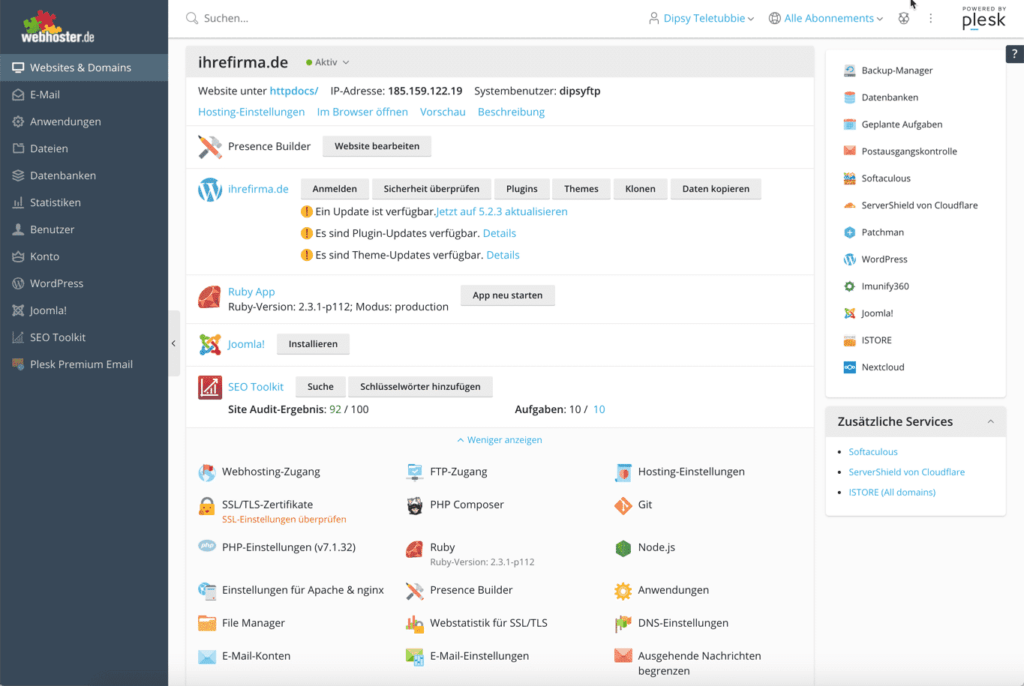This screenshot has width=1024, height=686.
Task: Click the Jetzt auf 5.2.3 aktualisieren link
Action: [502, 212]
